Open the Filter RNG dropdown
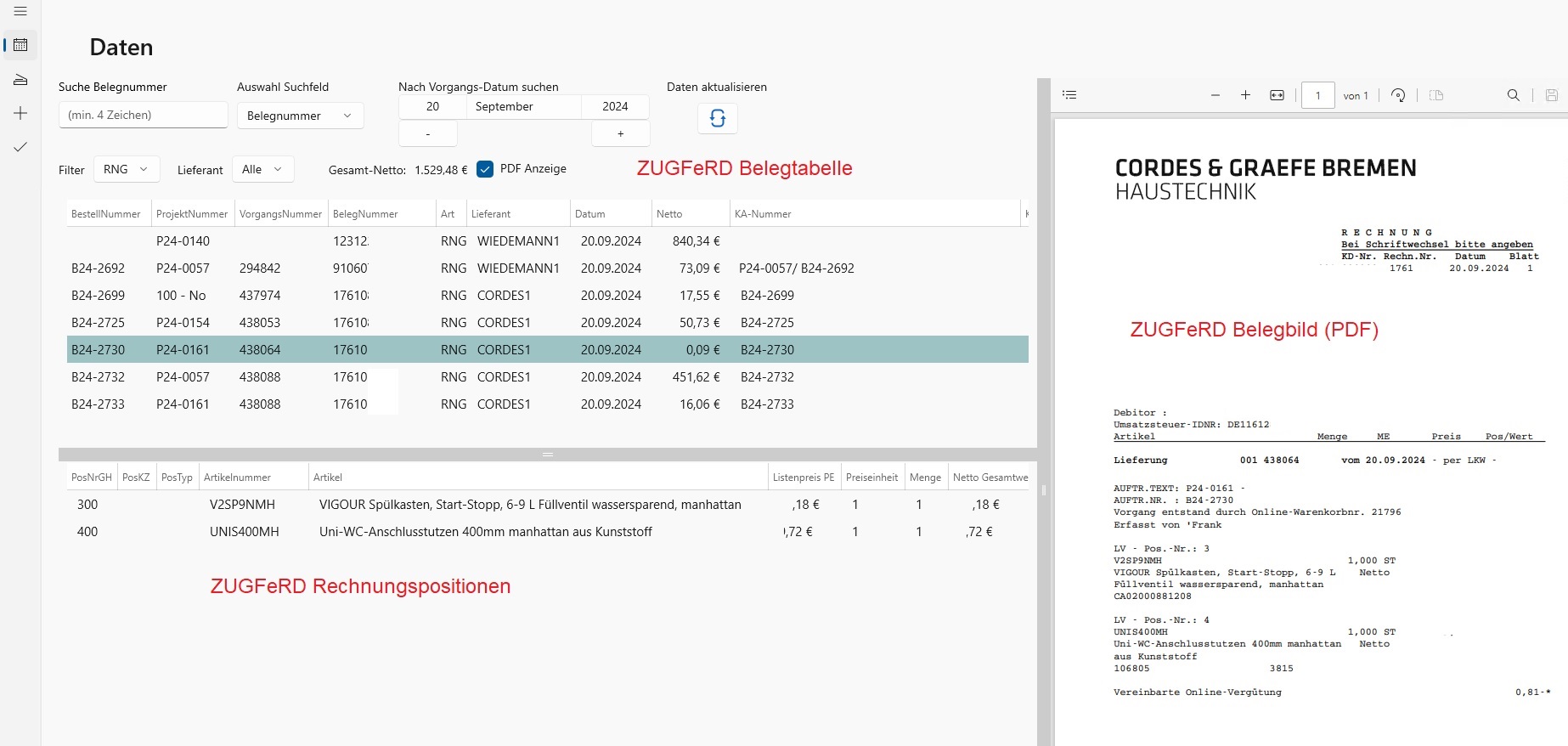 (x=127, y=169)
